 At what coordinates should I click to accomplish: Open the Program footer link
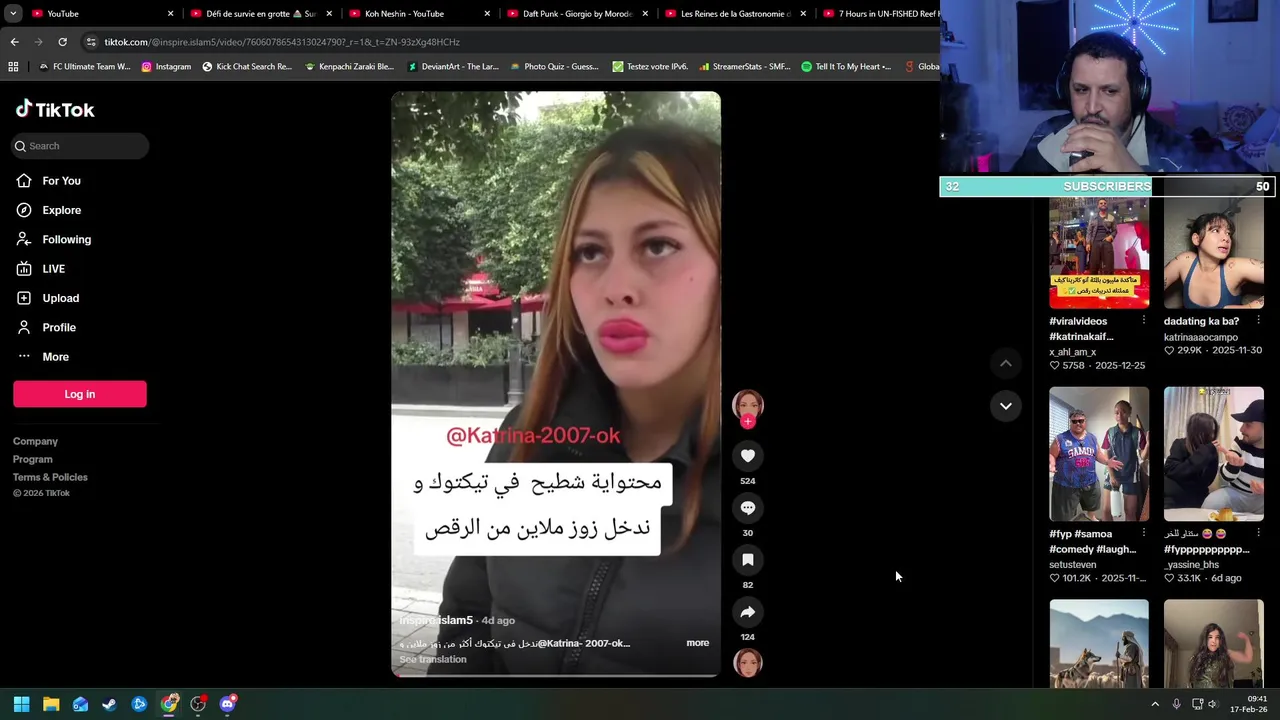(32, 459)
